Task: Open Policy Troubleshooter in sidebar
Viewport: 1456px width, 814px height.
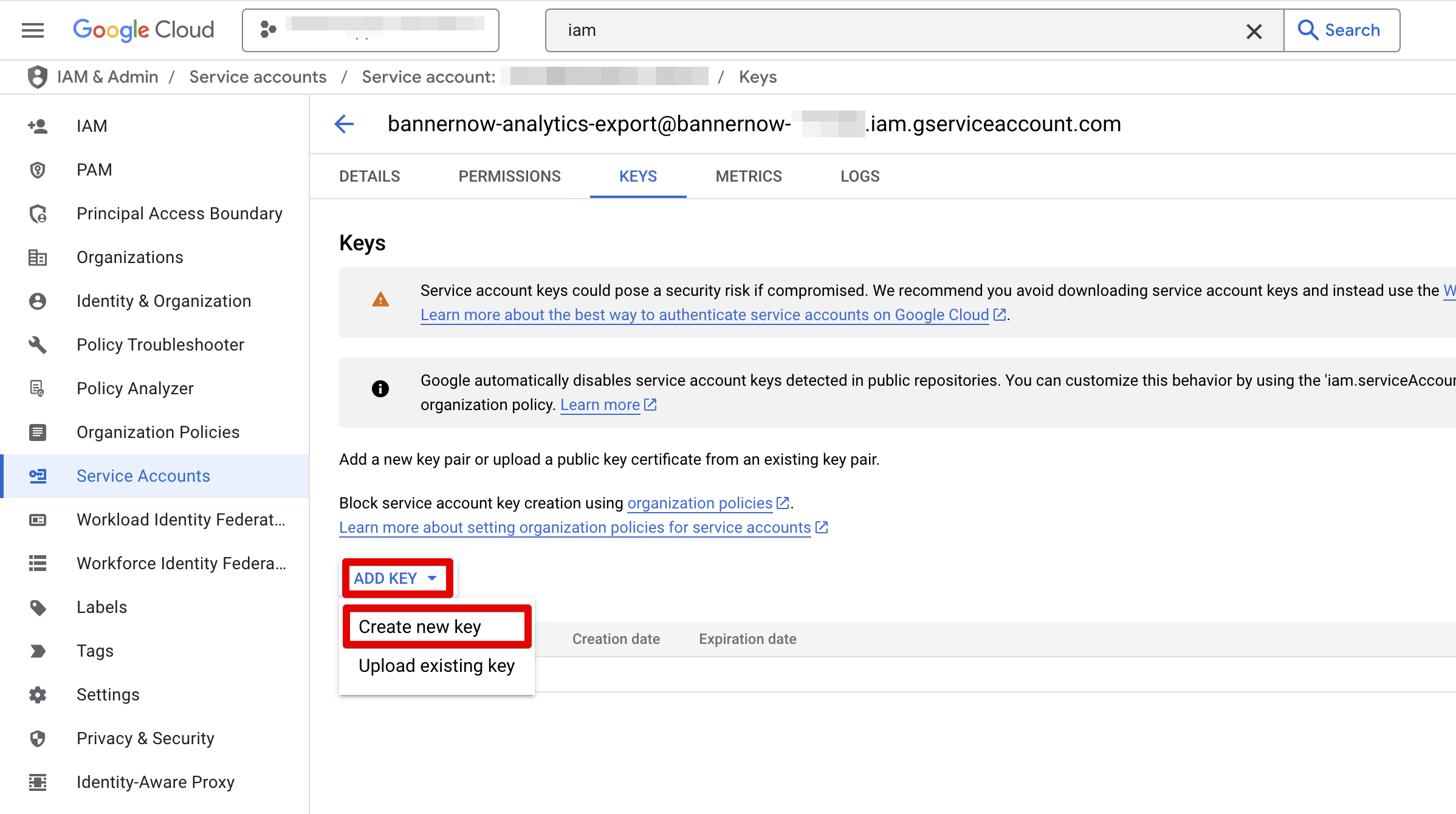Action: coord(160,344)
